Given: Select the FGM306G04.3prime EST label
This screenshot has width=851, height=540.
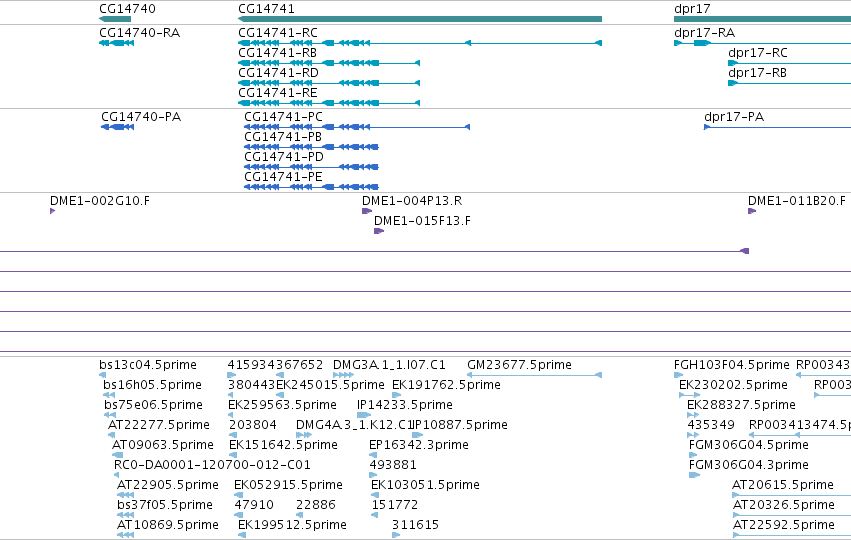Looking at the screenshot, I should (x=748, y=465).
